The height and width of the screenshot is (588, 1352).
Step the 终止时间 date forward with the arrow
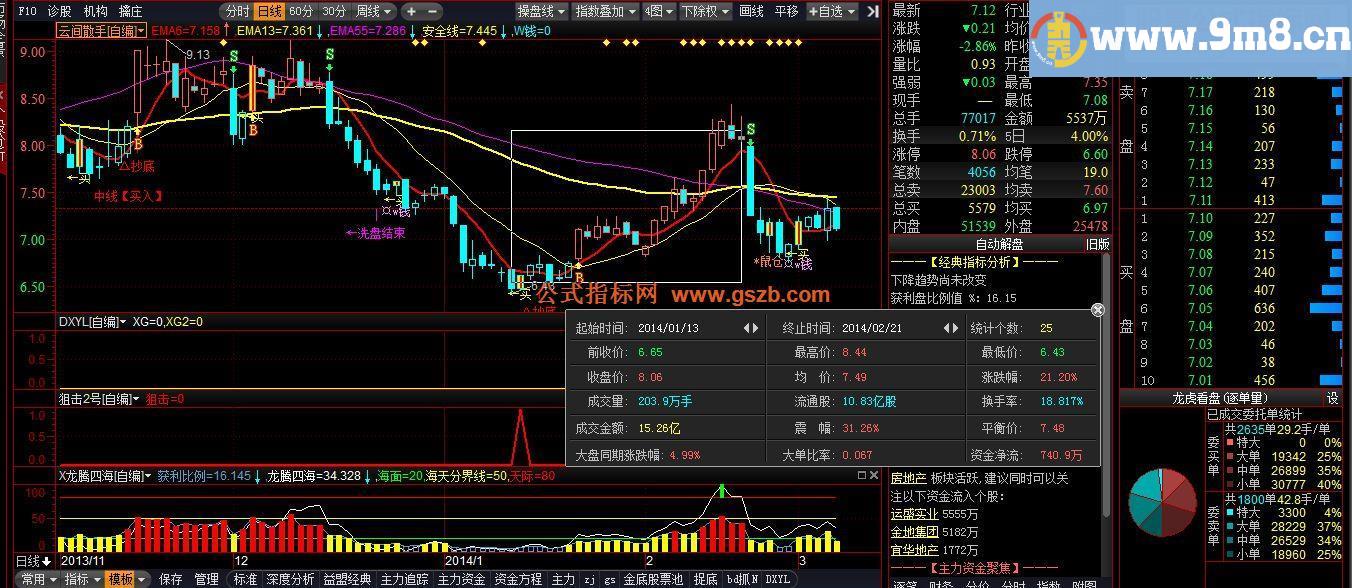coord(957,327)
